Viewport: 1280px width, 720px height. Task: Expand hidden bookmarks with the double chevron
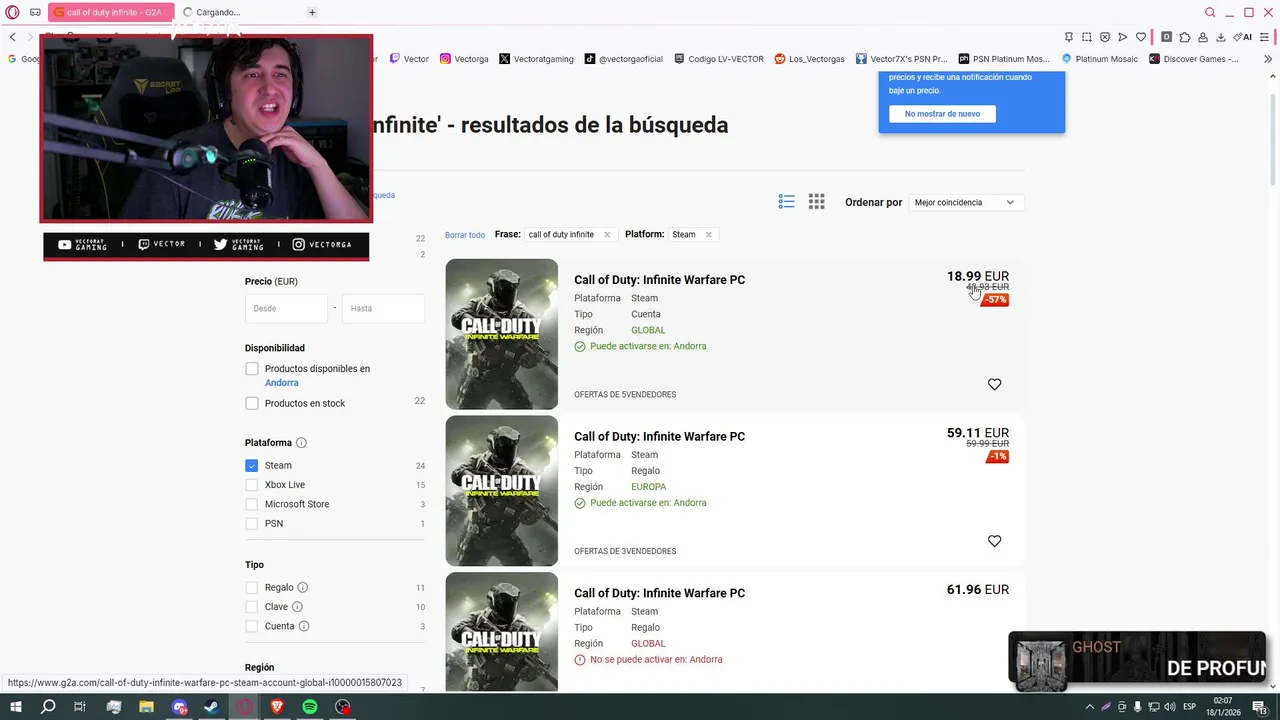click(x=1269, y=59)
